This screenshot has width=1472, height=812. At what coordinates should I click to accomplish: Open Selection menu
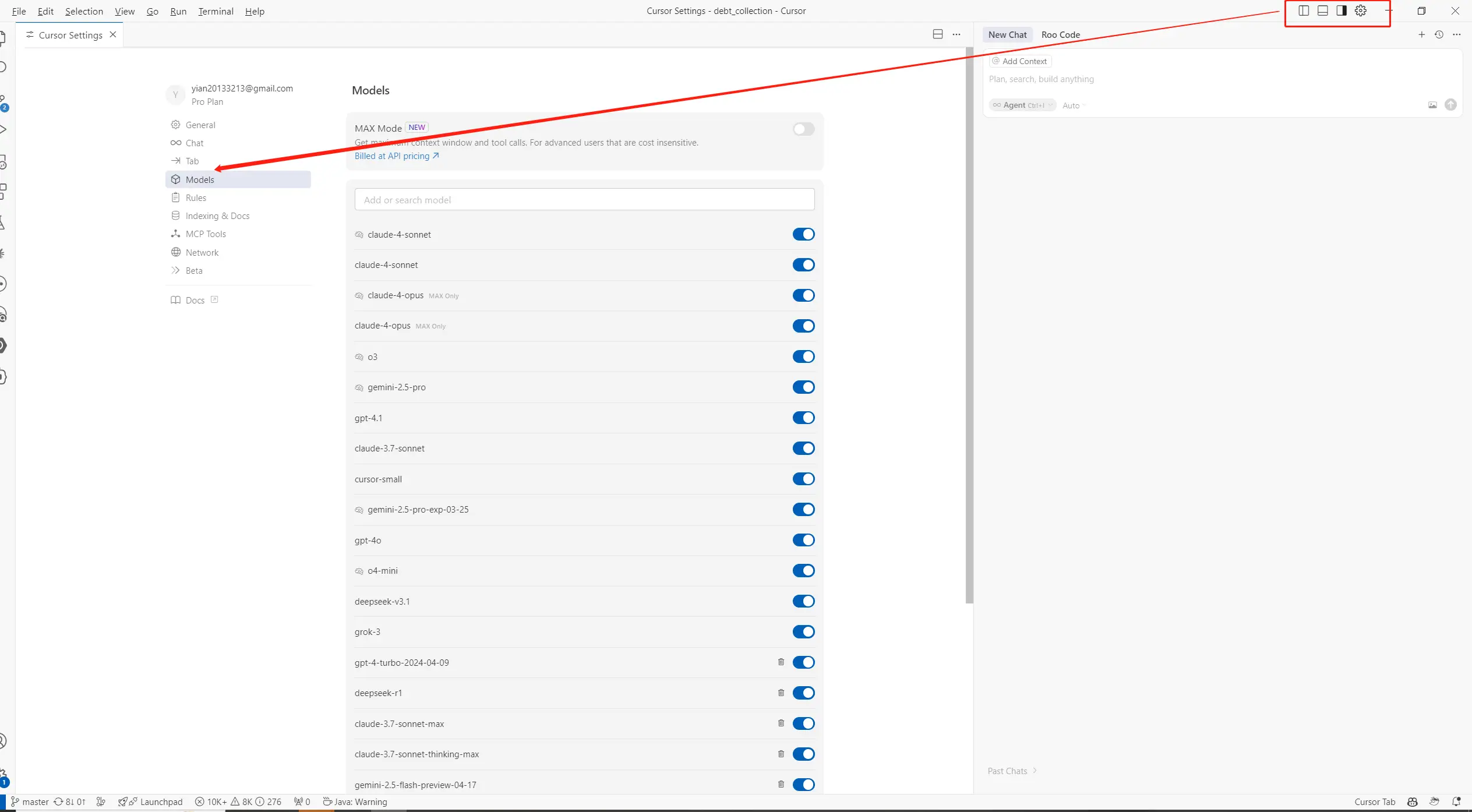pos(84,11)
